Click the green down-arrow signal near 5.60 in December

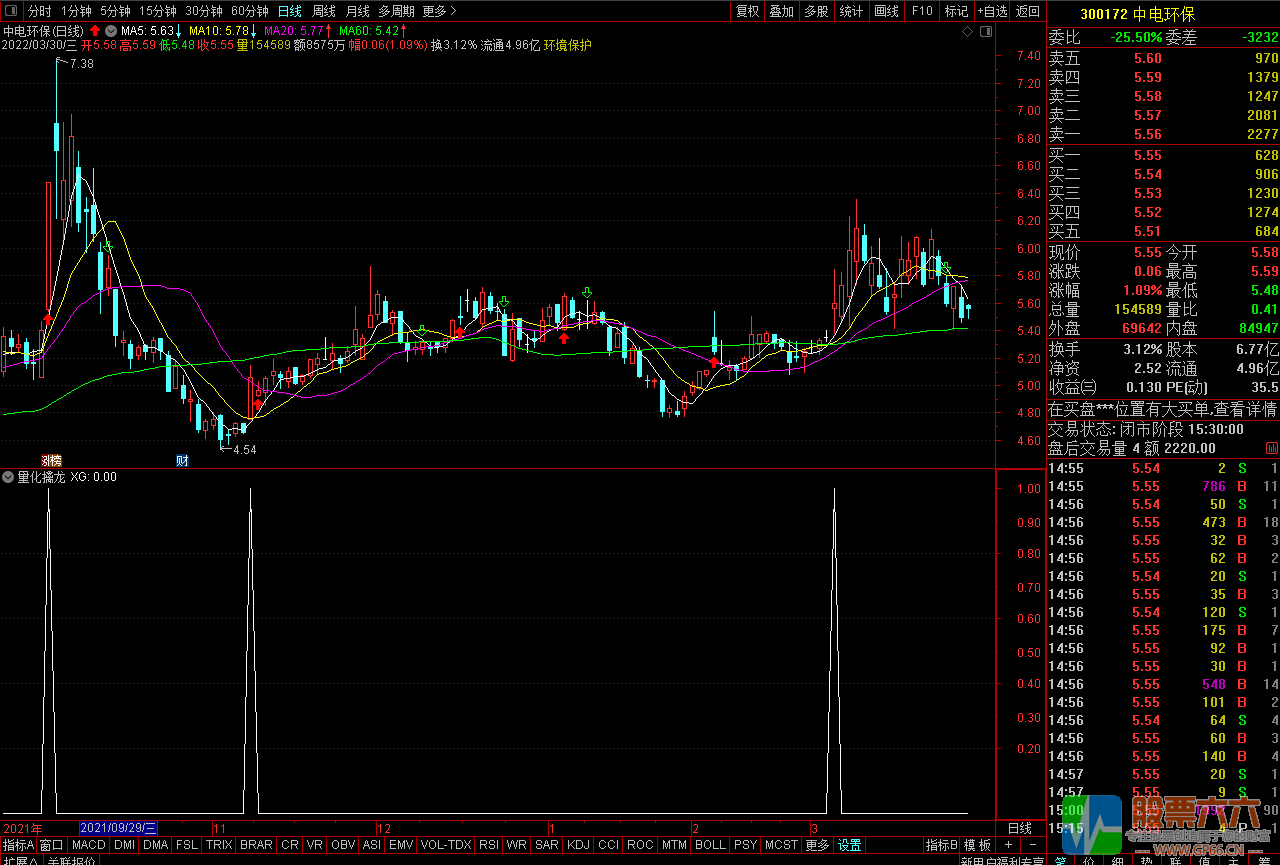[504, 301]
